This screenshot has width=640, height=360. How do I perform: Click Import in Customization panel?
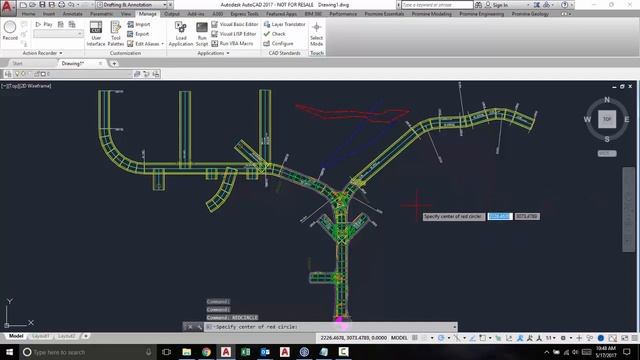coord(139,24)
